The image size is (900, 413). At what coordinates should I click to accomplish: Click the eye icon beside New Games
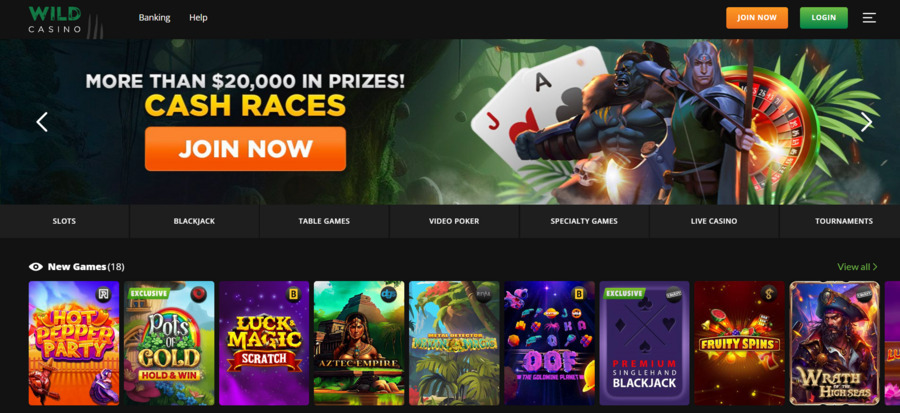(36, 267)
